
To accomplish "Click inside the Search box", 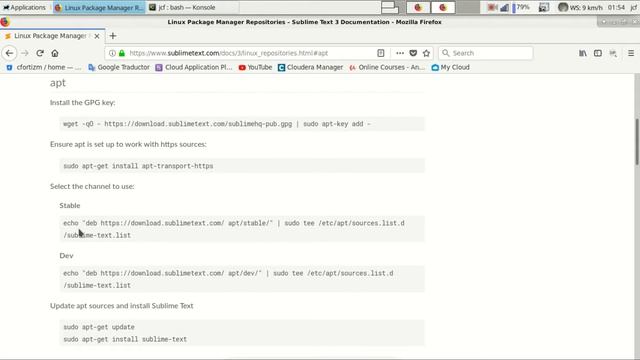I will pyautogui.click(x=486, y=53).
